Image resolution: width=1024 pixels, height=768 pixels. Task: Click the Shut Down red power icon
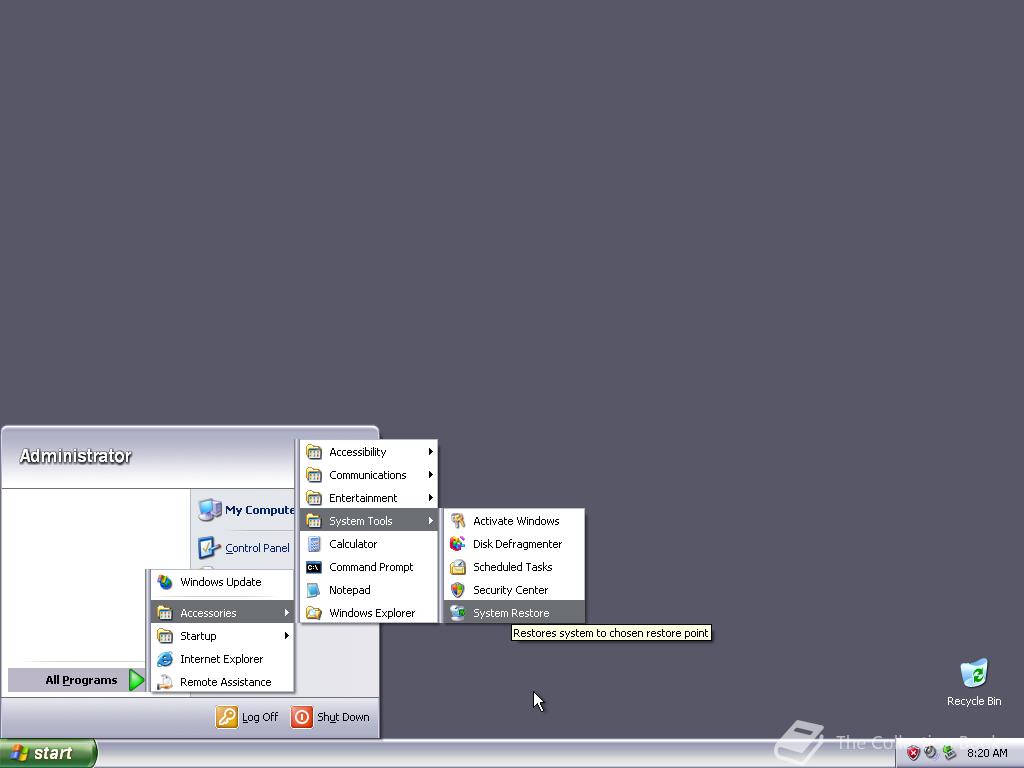point(302,716)
